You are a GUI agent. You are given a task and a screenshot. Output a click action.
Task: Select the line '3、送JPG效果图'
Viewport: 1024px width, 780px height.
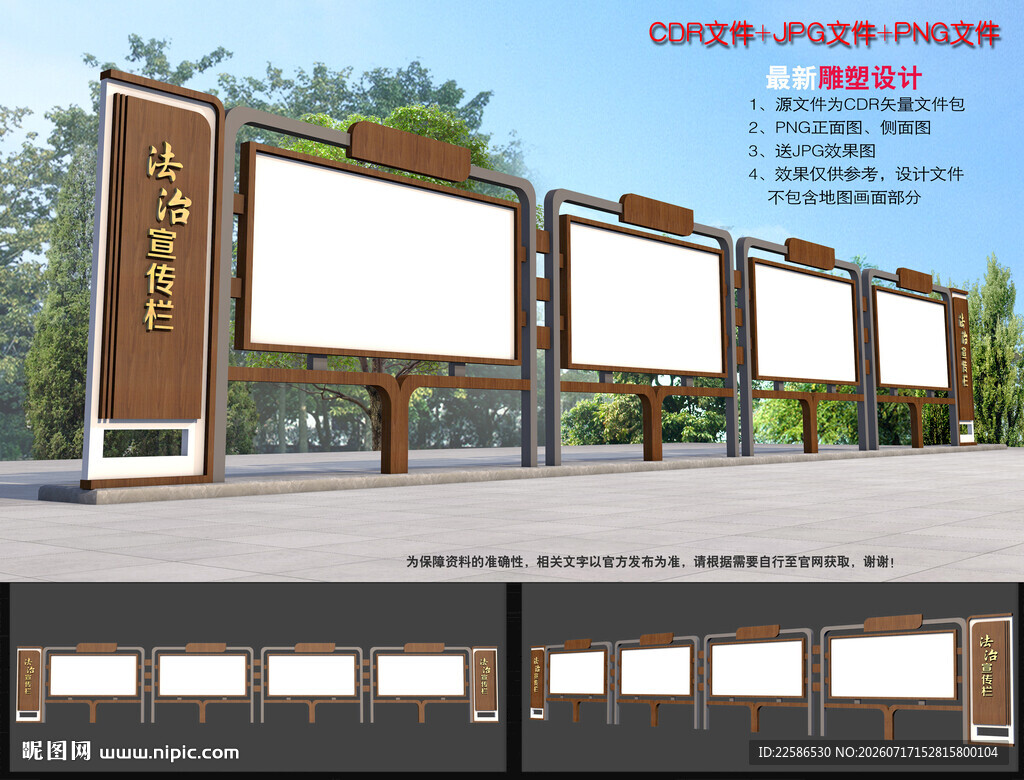[812, 151]
